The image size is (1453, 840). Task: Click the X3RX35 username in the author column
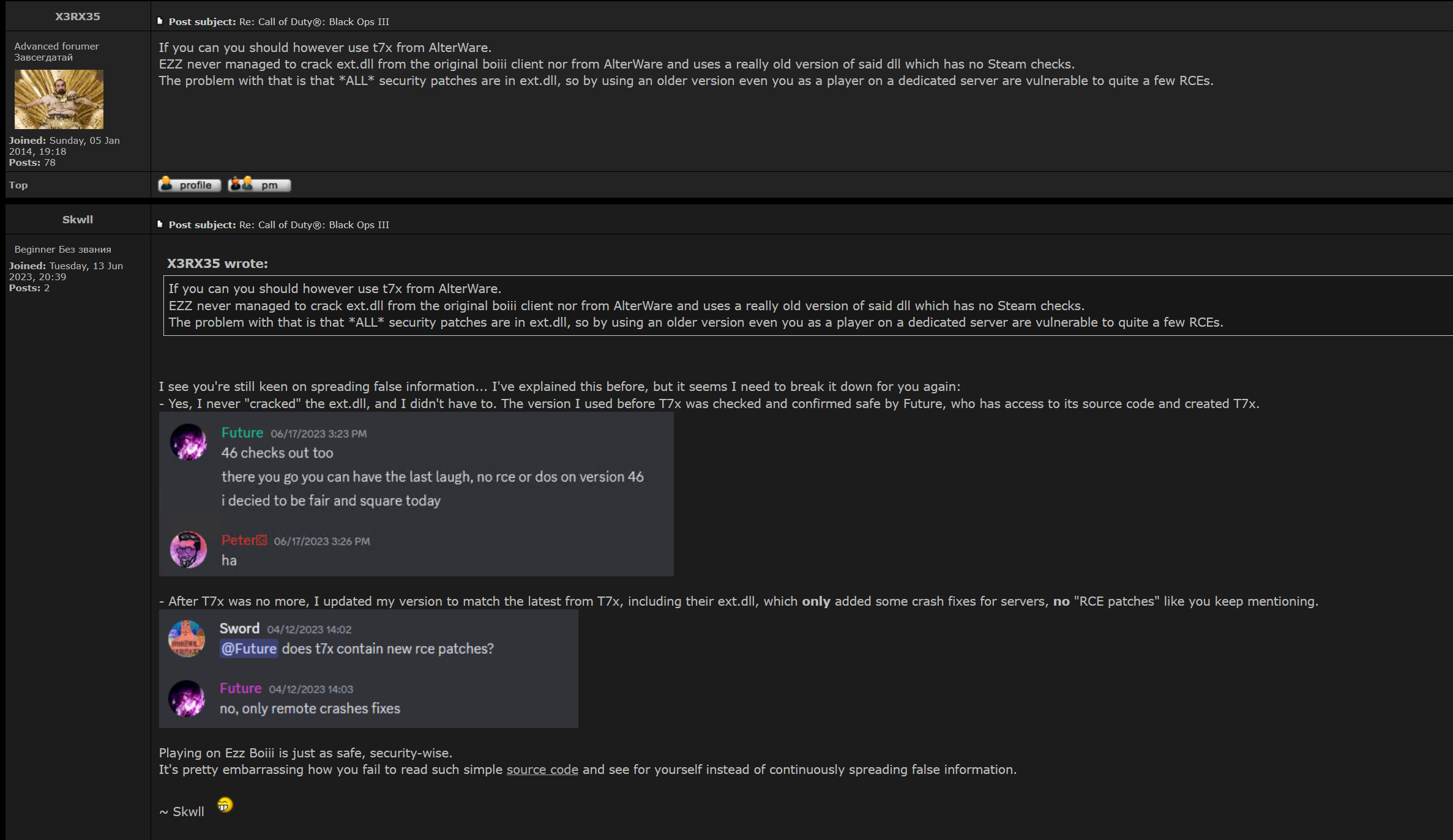pyautogui.click(x=78, y=17)
